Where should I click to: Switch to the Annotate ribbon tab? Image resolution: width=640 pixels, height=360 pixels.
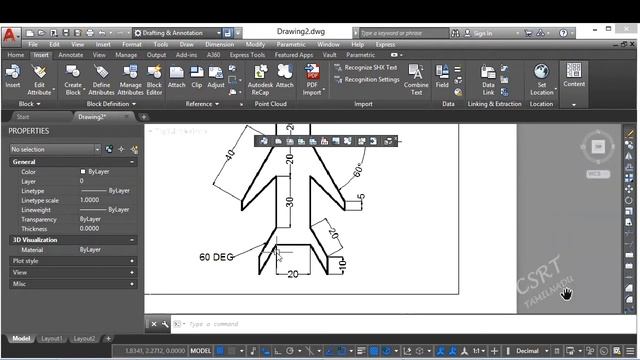coord(71,55)
